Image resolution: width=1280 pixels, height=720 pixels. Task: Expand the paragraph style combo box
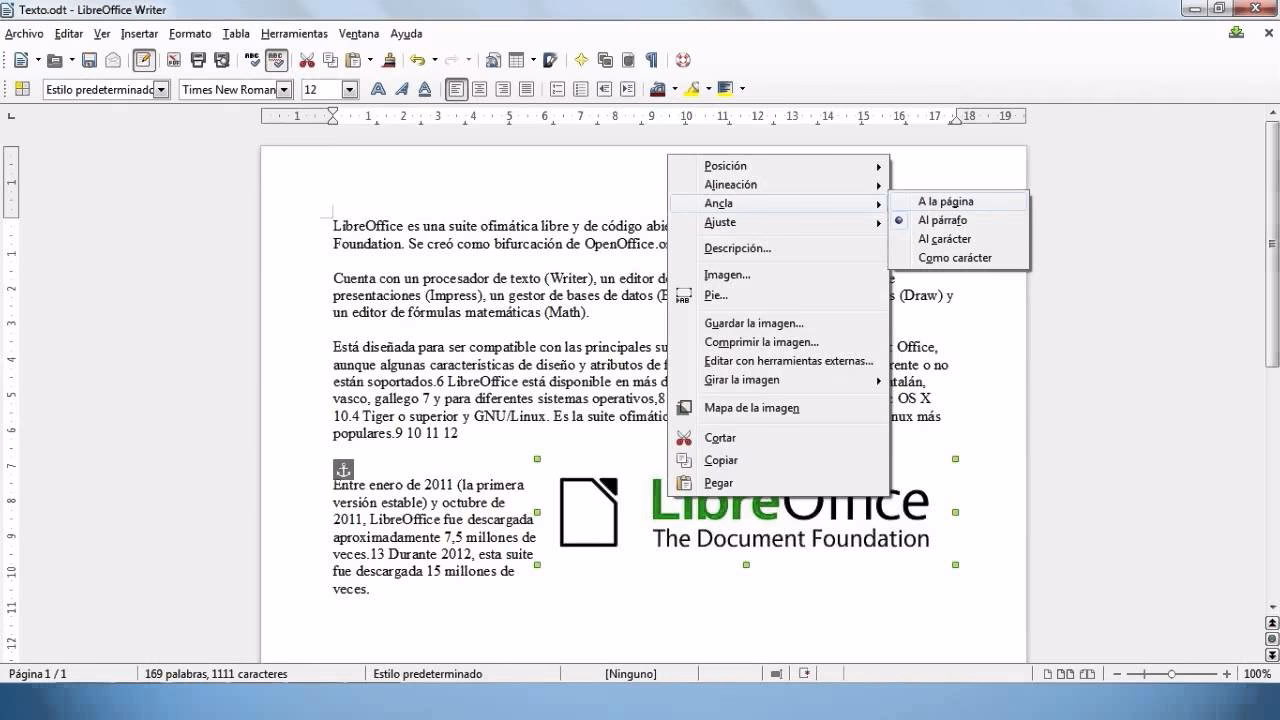point(159,89)
